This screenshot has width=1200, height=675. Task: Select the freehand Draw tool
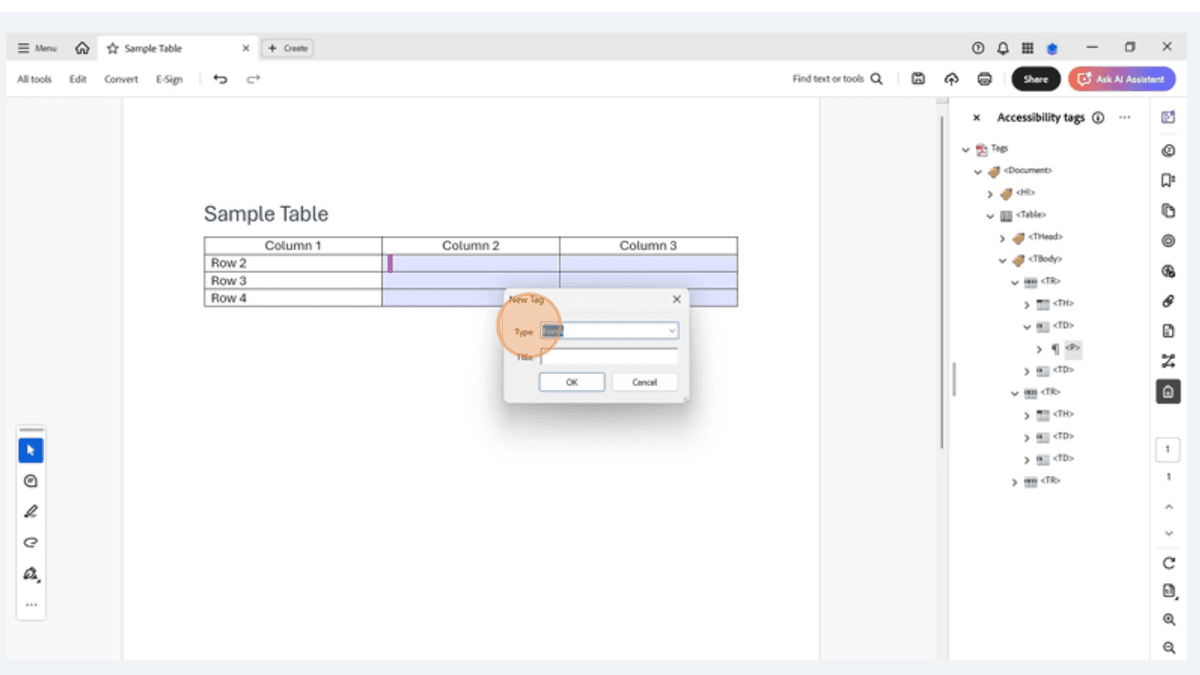(x=30, y=542)
